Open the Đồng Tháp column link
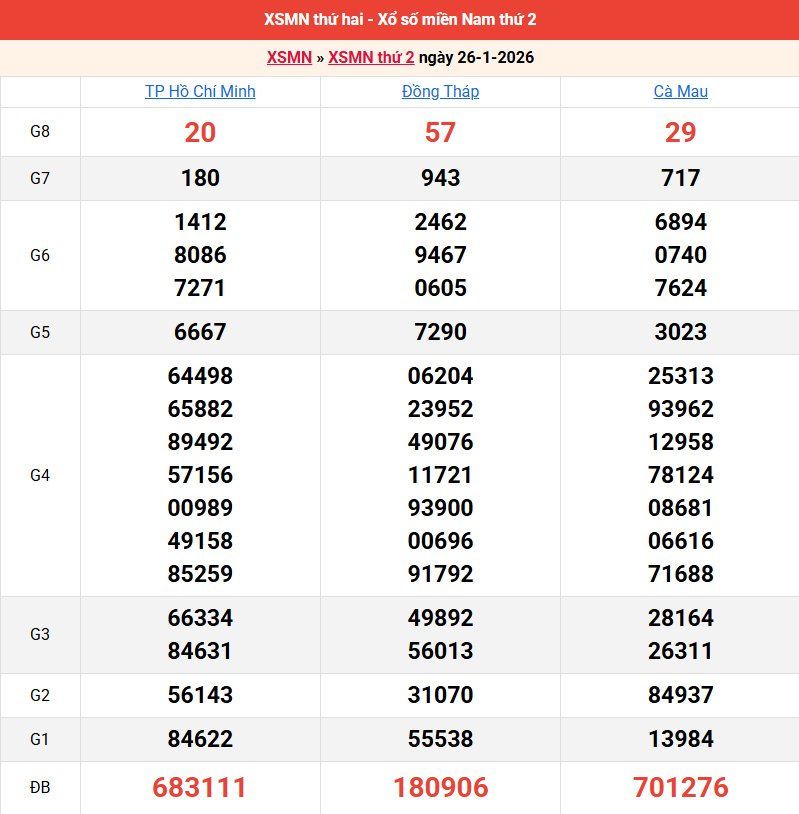This screenshot has height=814, width=799. pyautogui.click(x=440, y=92)
